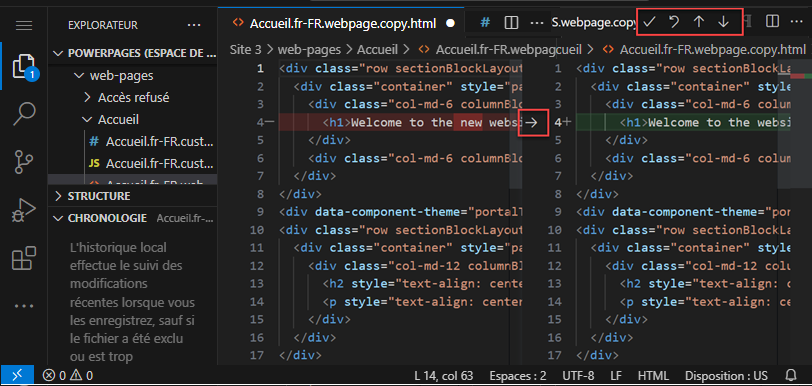Show additional views in the activity bar
The image size is (812, 386).
pyautogui.click(x=24, y=306)
